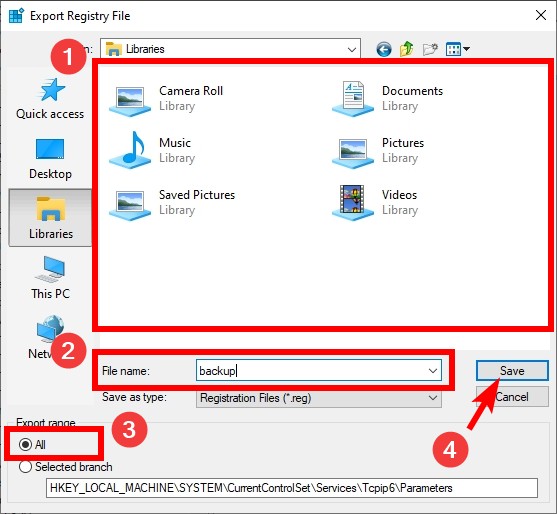557x514 pixels.
Task: Select the Music library
Action: pyautogui.click(x=153, y=150)
